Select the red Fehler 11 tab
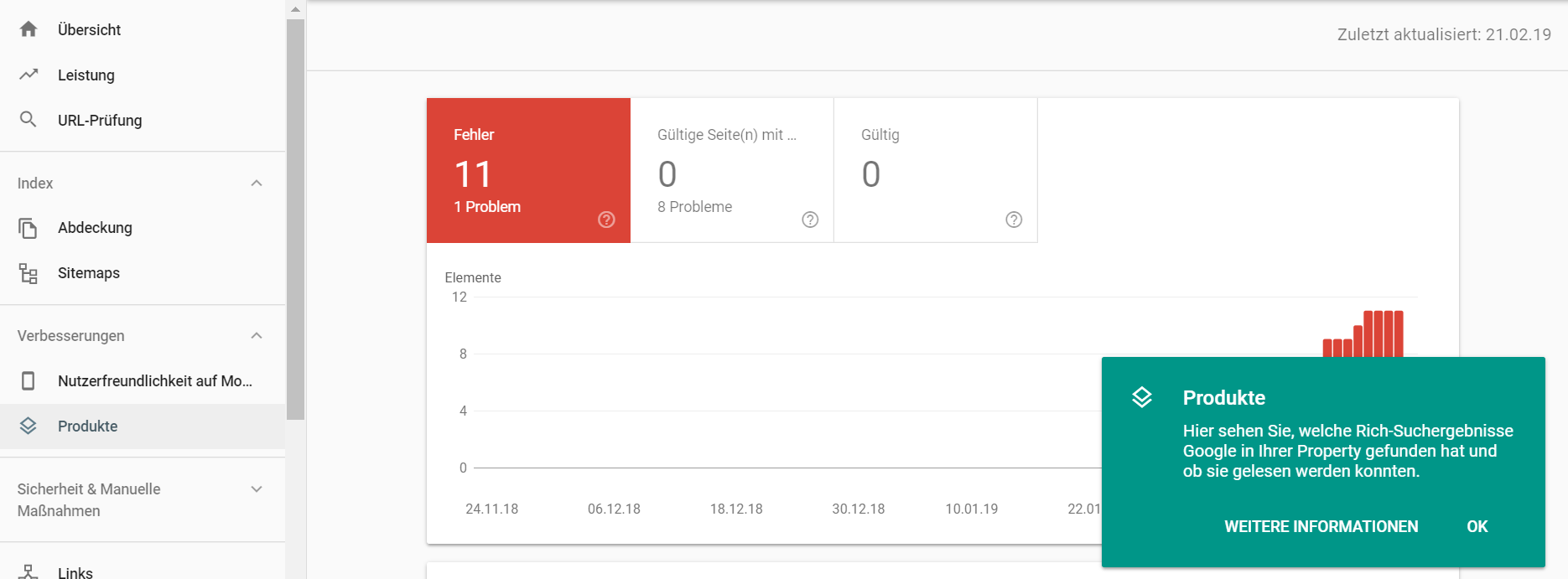 [528, 171]
